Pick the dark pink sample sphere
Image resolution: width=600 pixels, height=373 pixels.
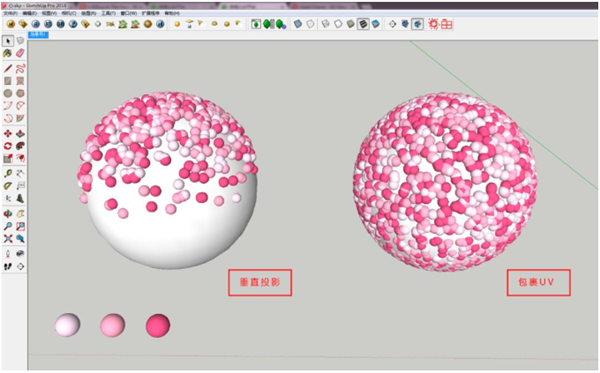pos(158,326)
